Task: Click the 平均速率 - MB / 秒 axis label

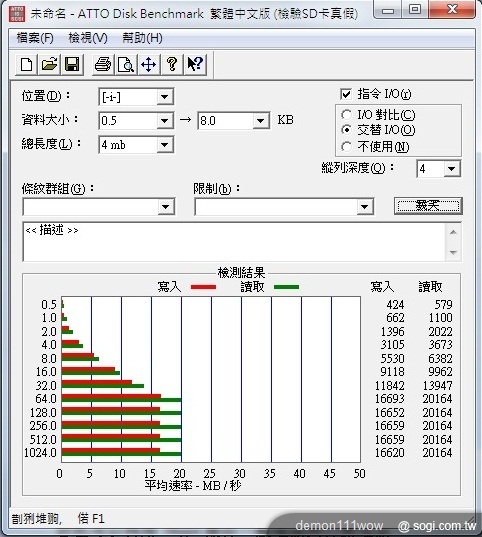Action: 193,486
